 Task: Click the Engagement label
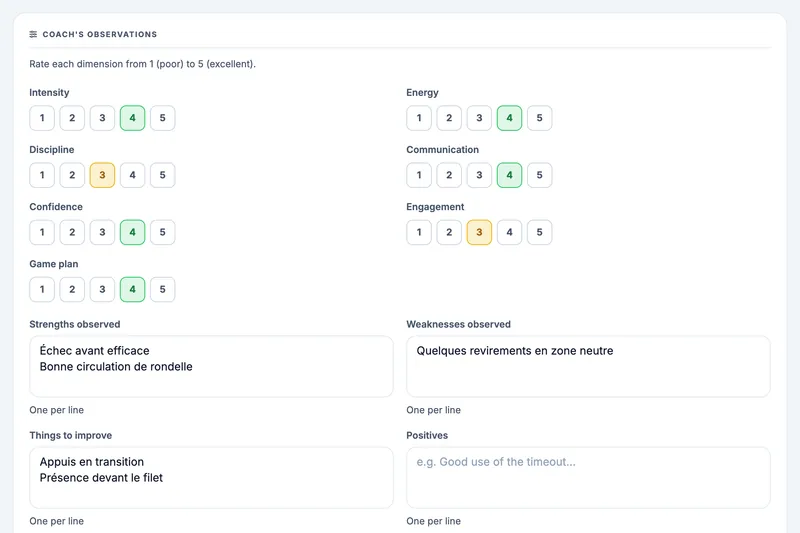click(435, 207)
